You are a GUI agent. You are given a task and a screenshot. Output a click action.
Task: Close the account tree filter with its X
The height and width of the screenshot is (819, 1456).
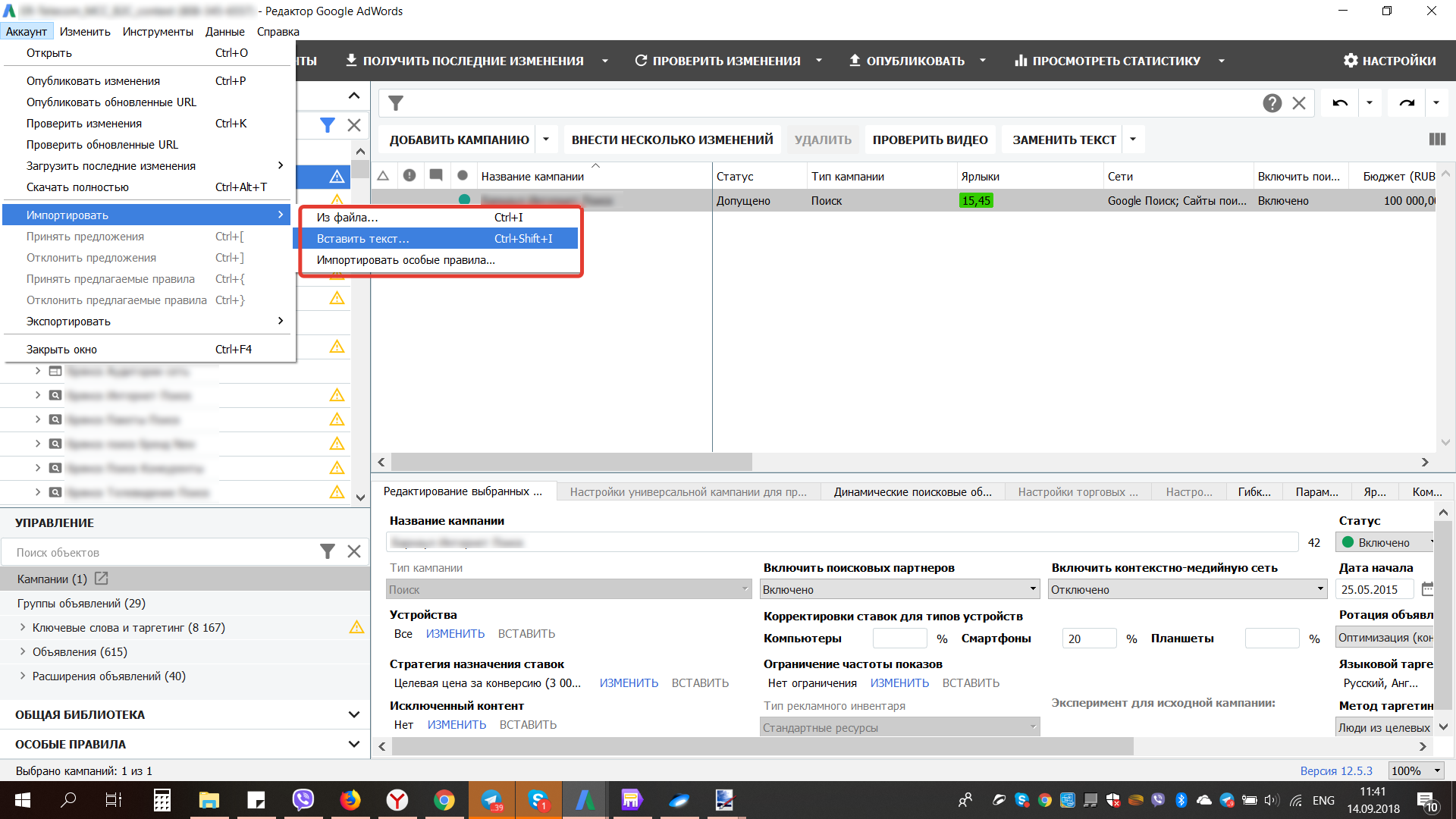(x=354, y=125)
